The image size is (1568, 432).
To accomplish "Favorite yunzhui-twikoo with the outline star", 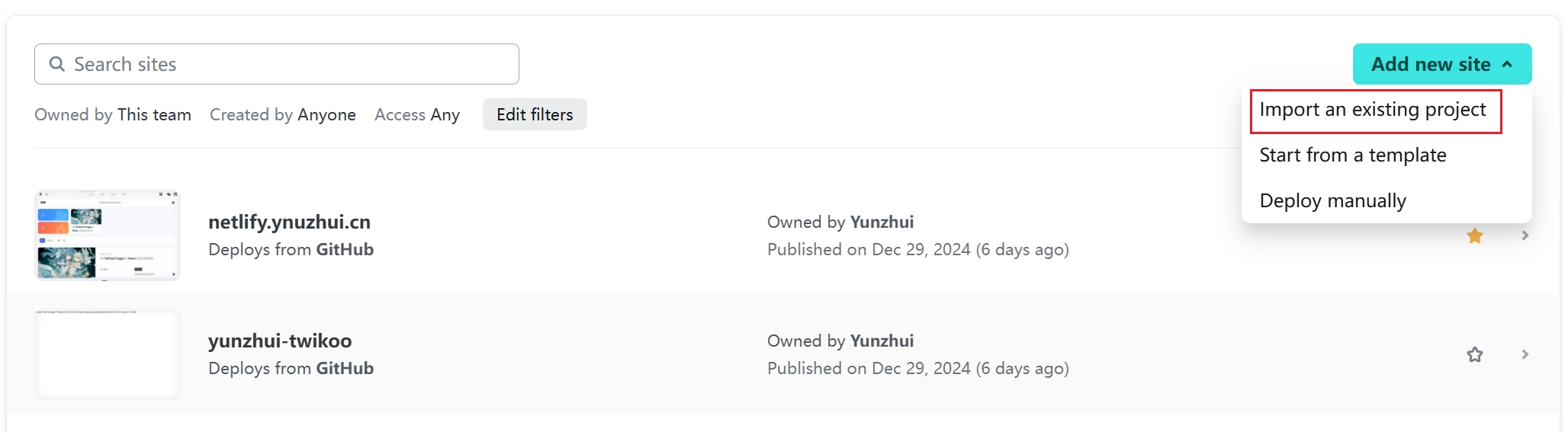I will point(1474,354).
